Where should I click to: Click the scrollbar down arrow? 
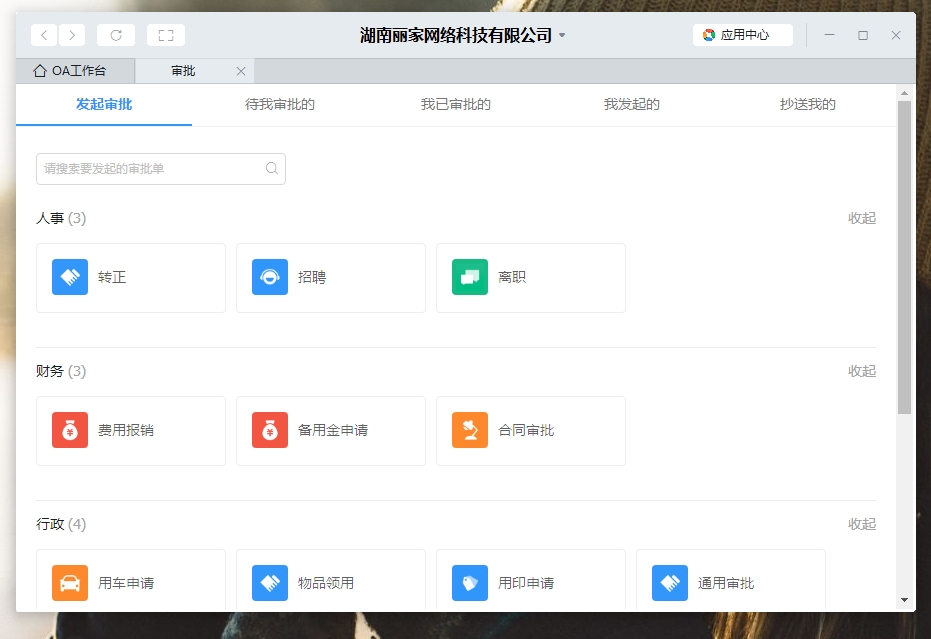click(x=904, y=600)
